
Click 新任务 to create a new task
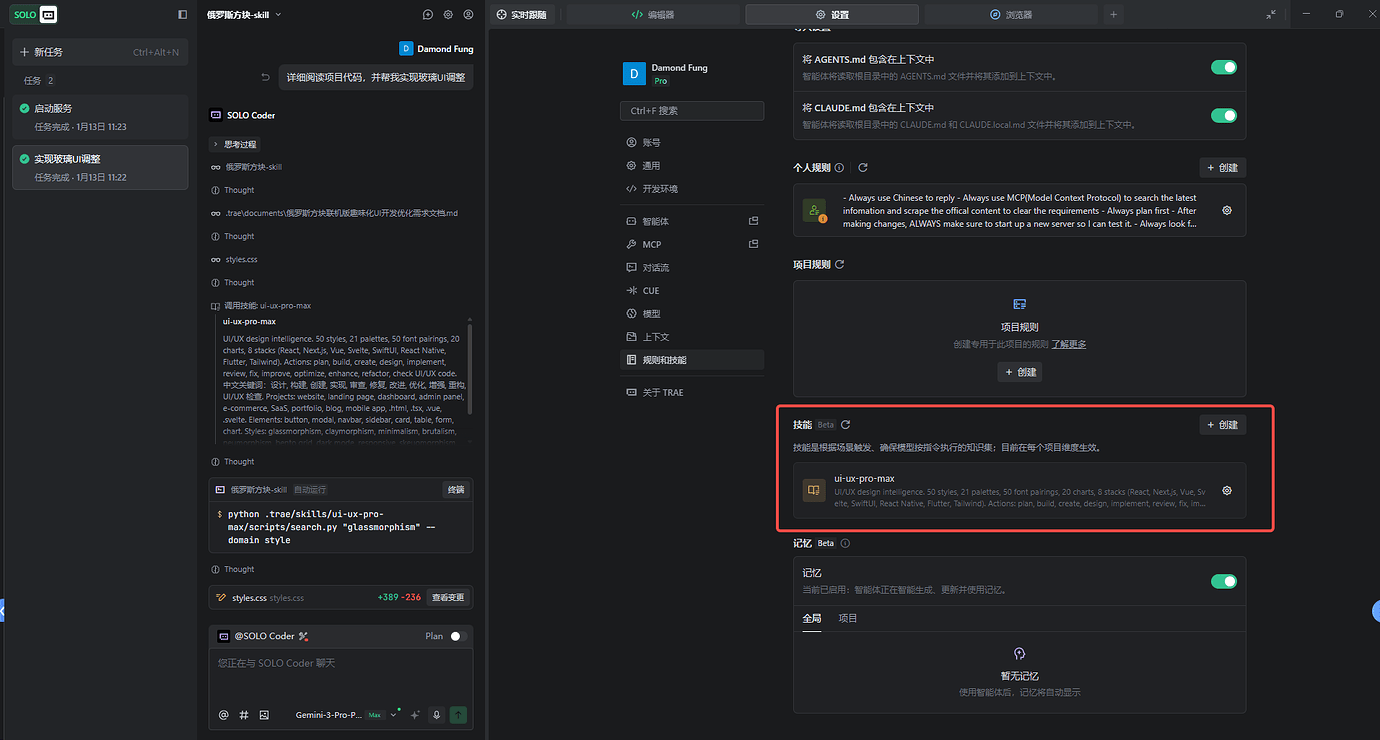[100, 52]
